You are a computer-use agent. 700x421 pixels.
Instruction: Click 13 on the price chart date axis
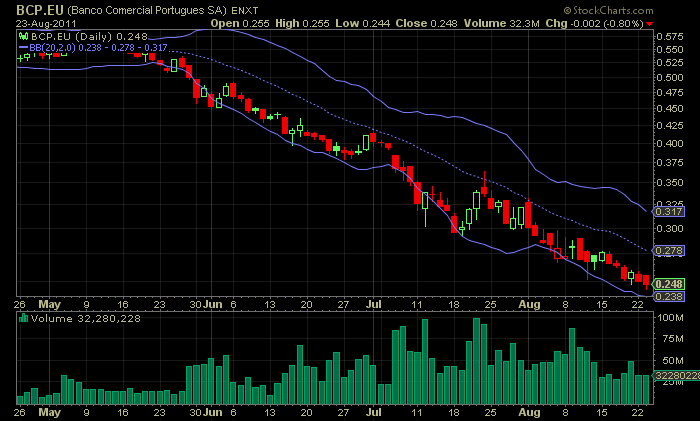tap(269, 304)
